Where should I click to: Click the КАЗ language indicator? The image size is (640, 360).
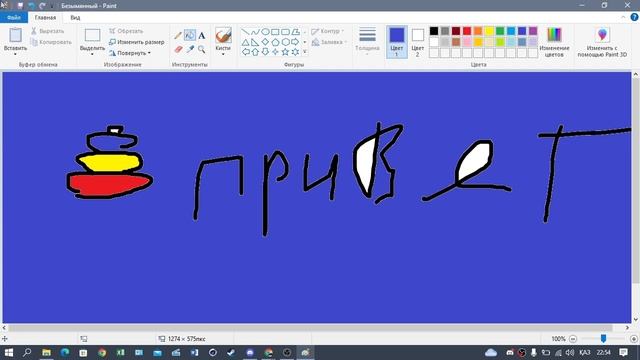click(x=584, y=352)
